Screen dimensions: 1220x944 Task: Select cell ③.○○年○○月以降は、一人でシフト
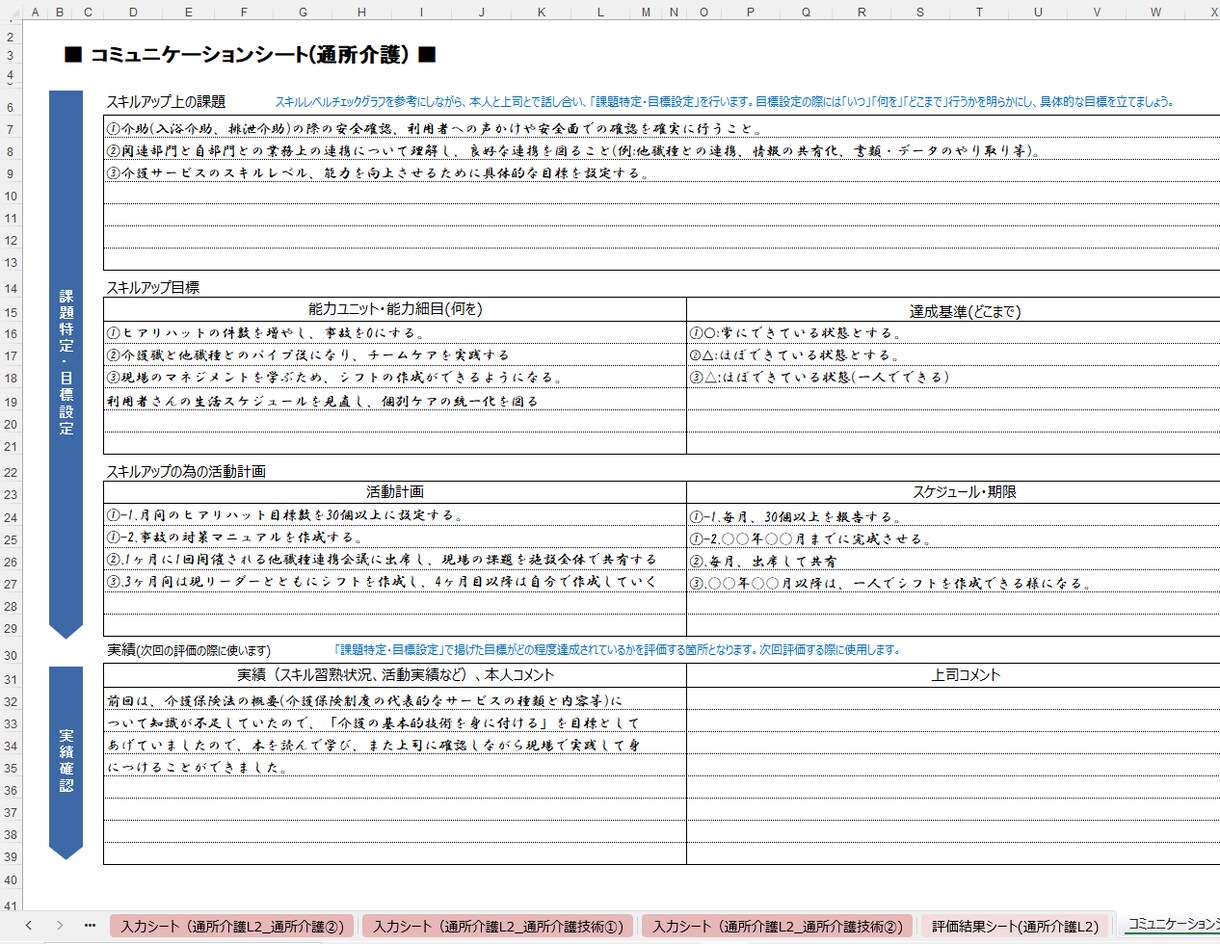tap(953, 582)
